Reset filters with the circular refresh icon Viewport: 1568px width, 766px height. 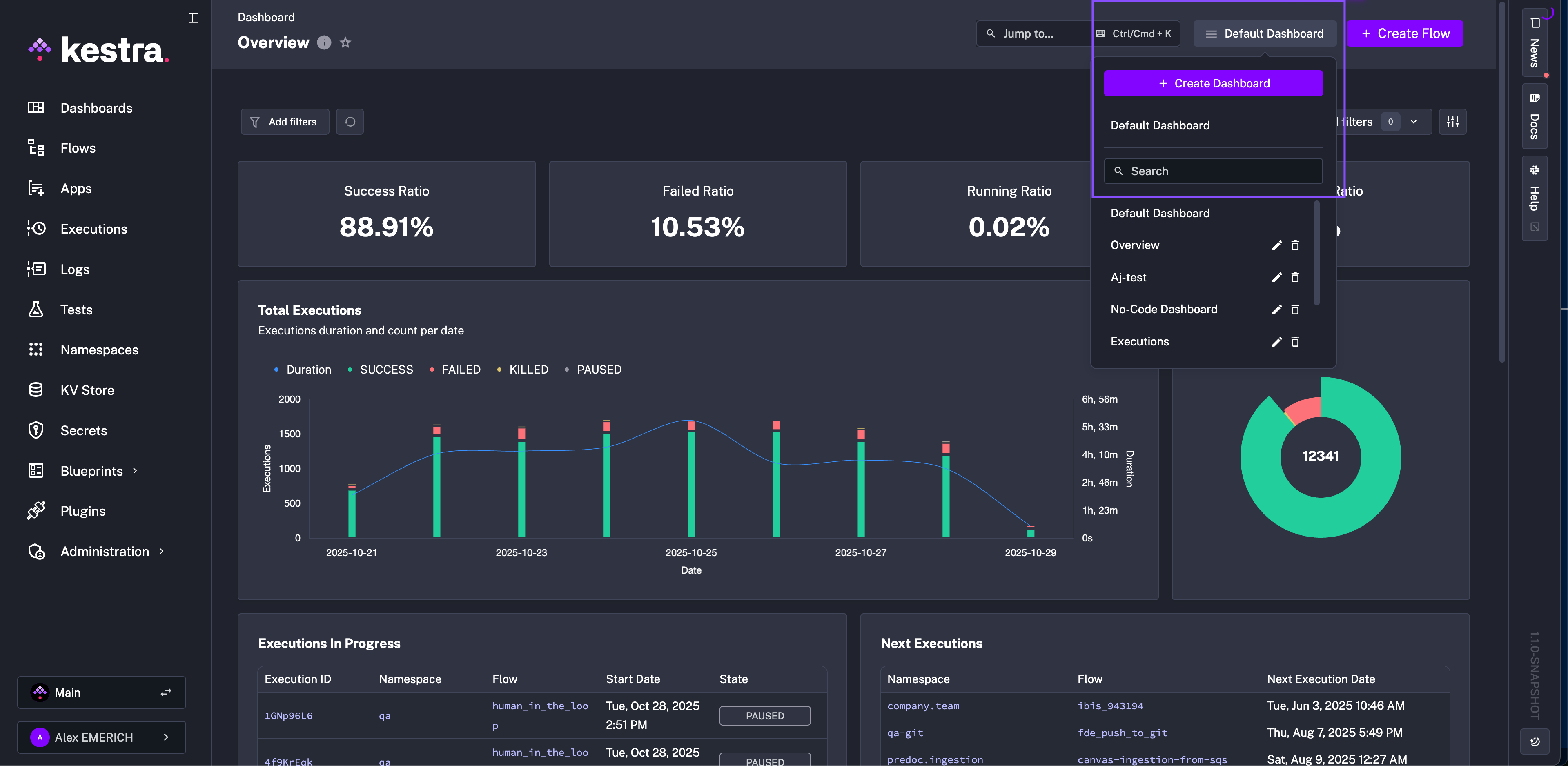350,122
